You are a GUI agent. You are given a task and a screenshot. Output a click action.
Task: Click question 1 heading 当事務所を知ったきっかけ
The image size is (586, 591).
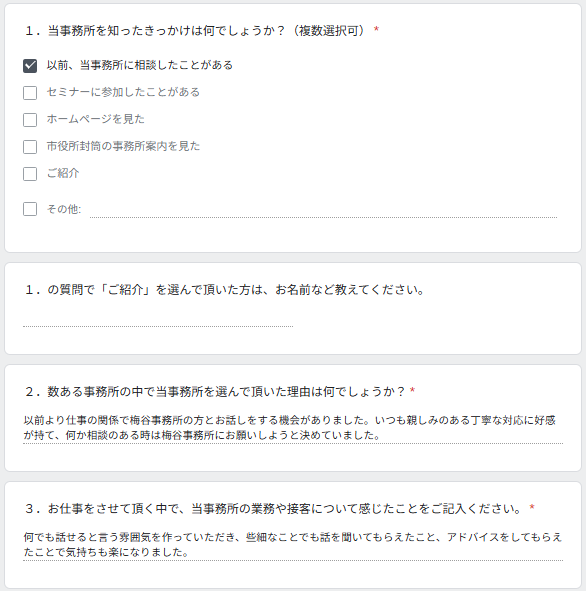pyautogui.click(x=202, y=31)
